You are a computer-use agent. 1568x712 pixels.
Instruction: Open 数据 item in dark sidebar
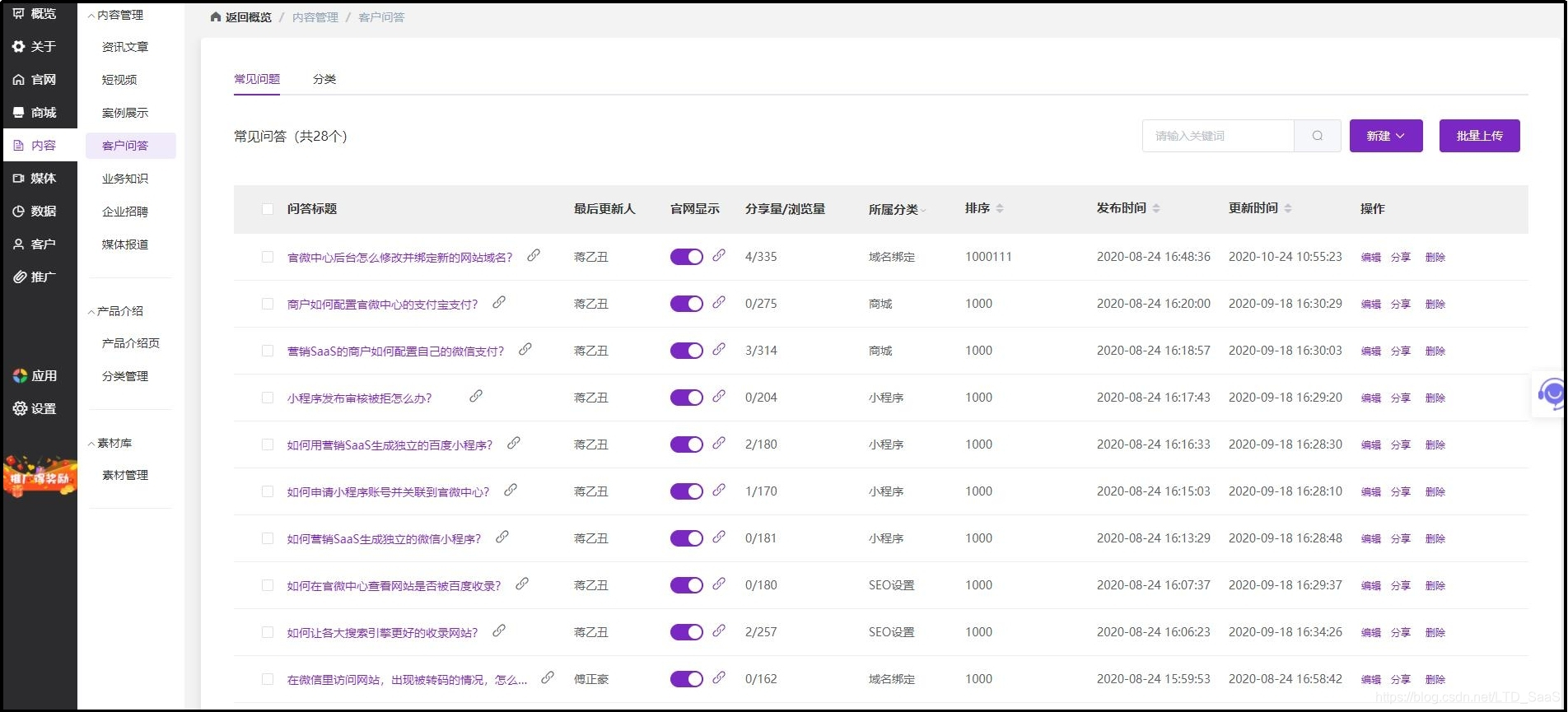[35, 212]
